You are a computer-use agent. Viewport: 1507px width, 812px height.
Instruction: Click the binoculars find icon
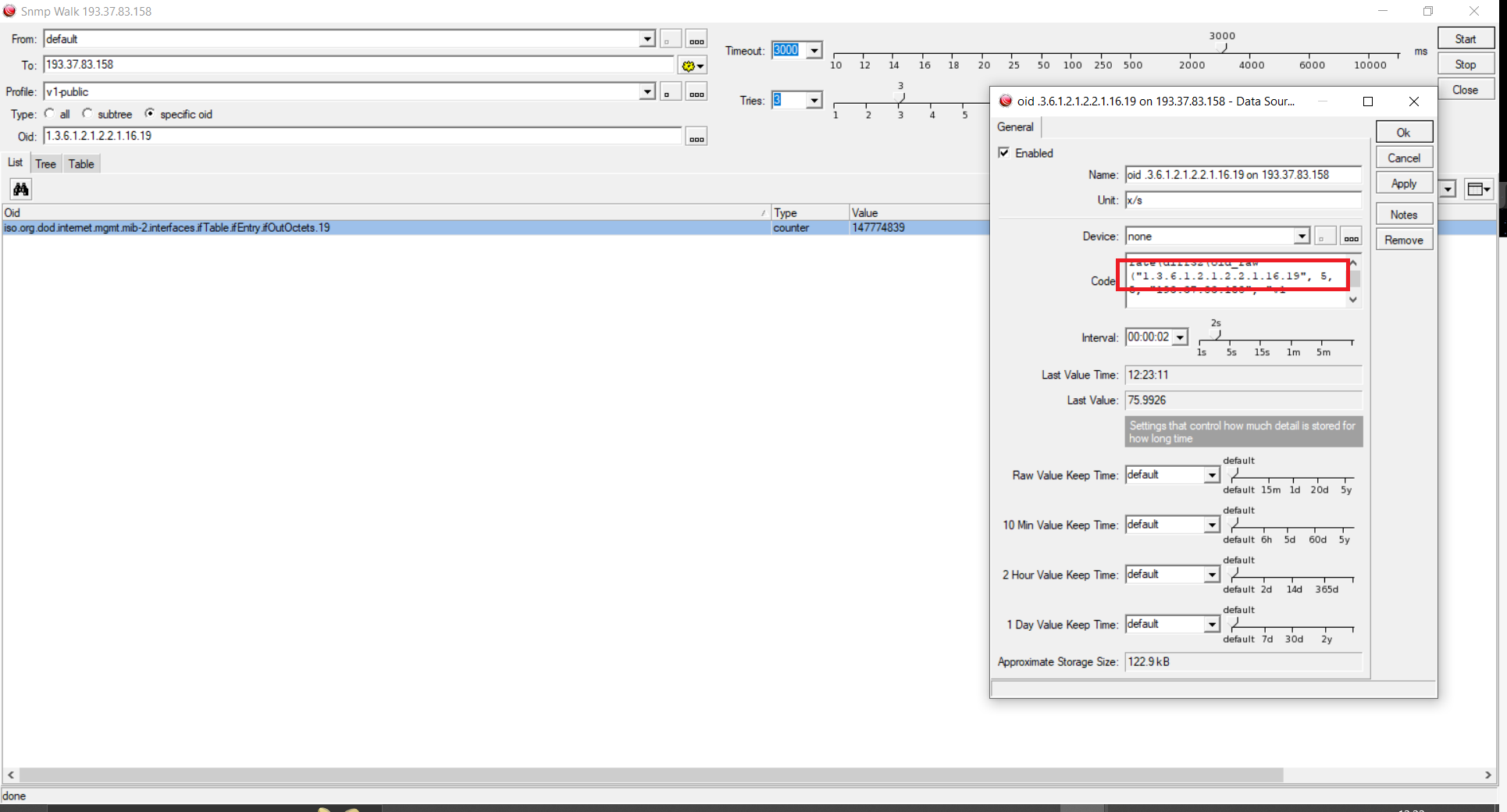(21, 189)
